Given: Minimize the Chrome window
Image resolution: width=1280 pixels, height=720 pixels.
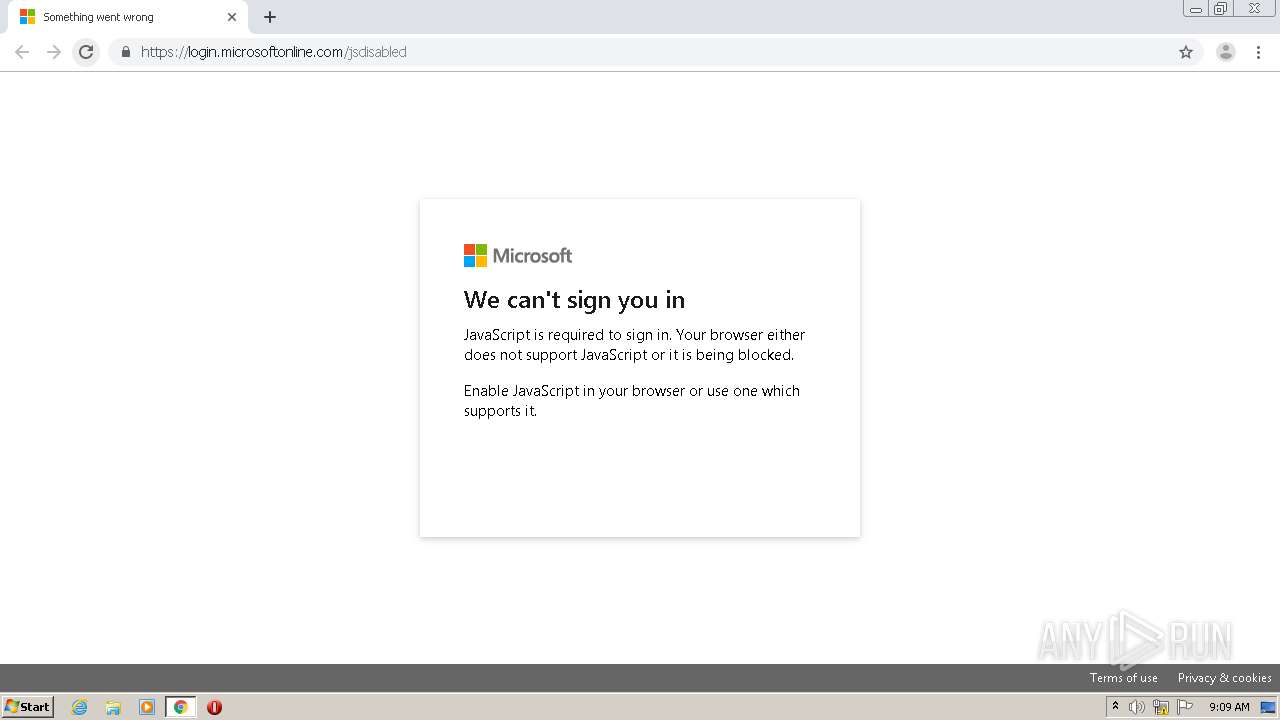Looking at the screenshot, I should 1195,9.
